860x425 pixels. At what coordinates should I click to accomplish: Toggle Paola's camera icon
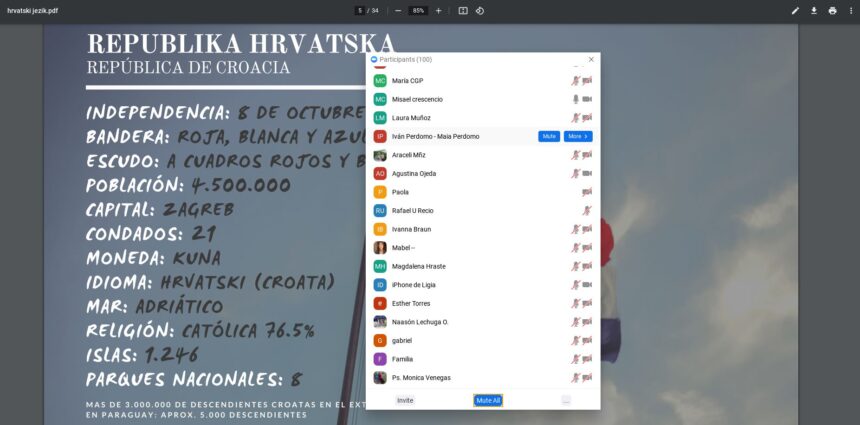click(x=587, y=192)
